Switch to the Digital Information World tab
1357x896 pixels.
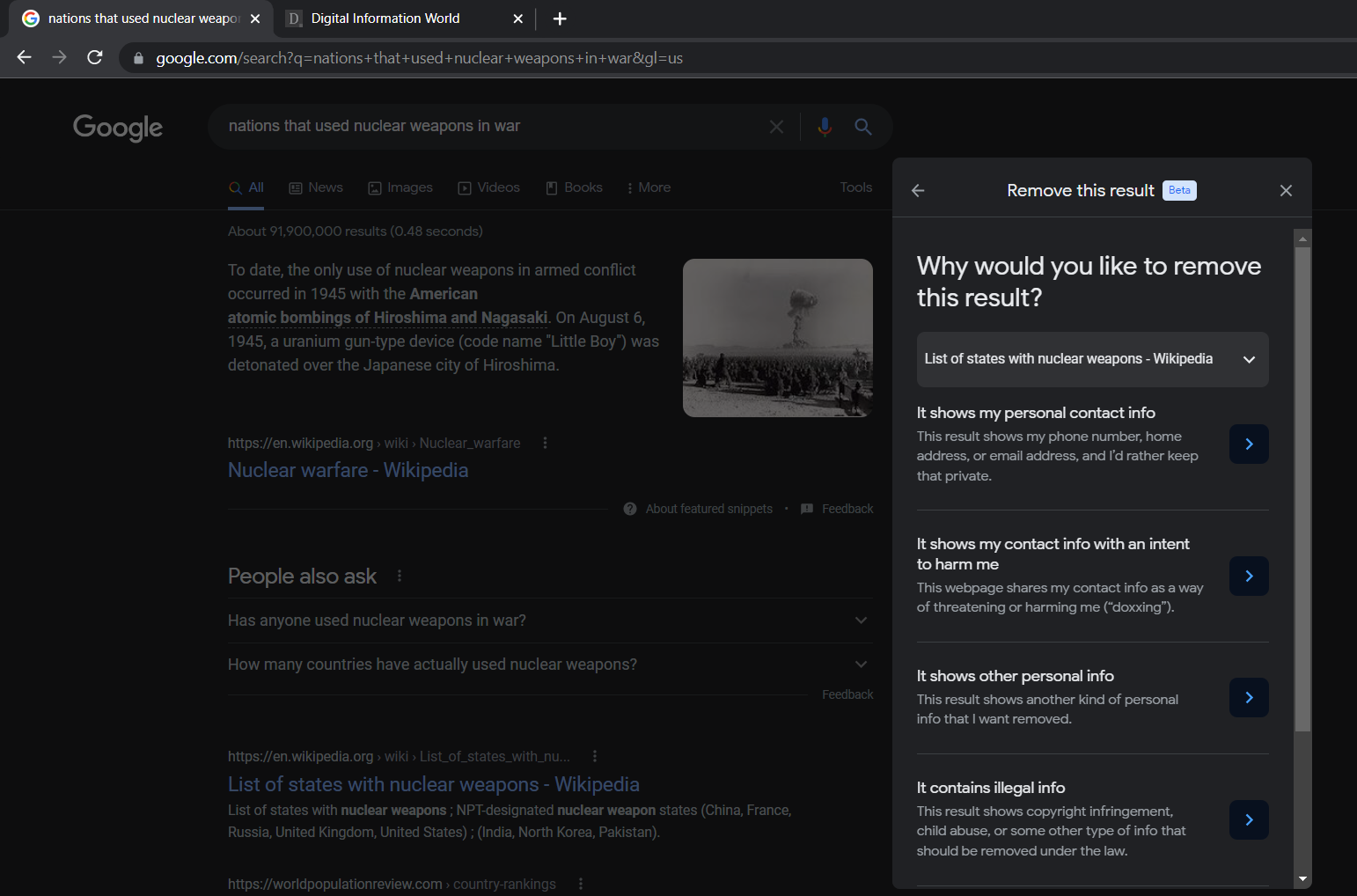pyautogui.click(x=402, y=18)
